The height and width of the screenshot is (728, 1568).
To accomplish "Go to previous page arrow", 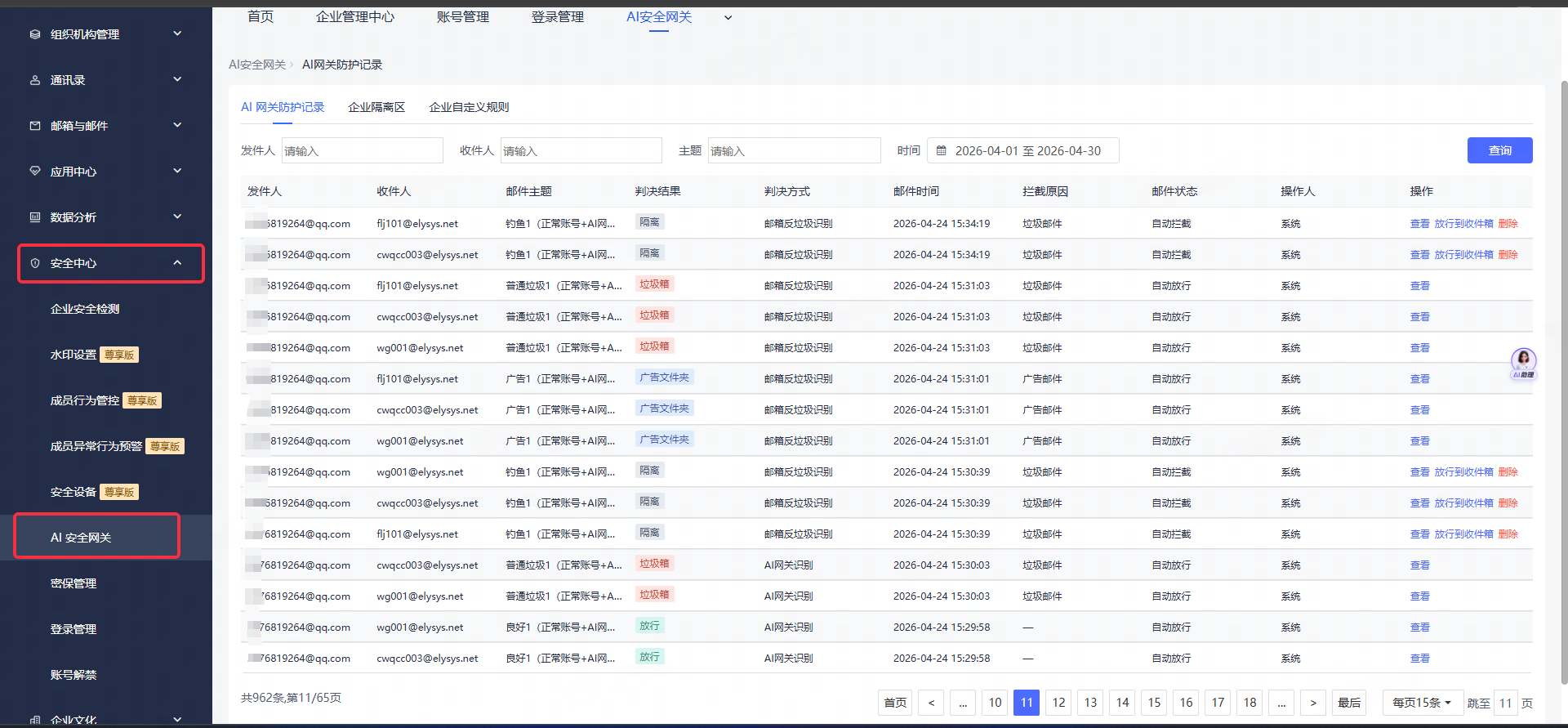I will click(x=931, y=703).
